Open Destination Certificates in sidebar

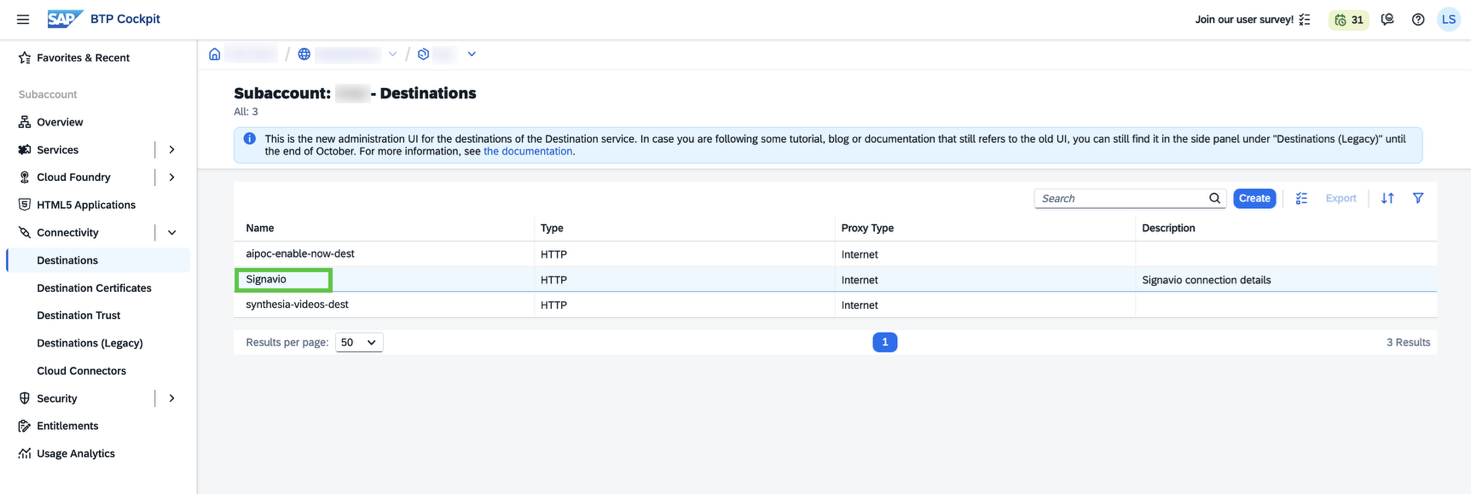[94, 288]
